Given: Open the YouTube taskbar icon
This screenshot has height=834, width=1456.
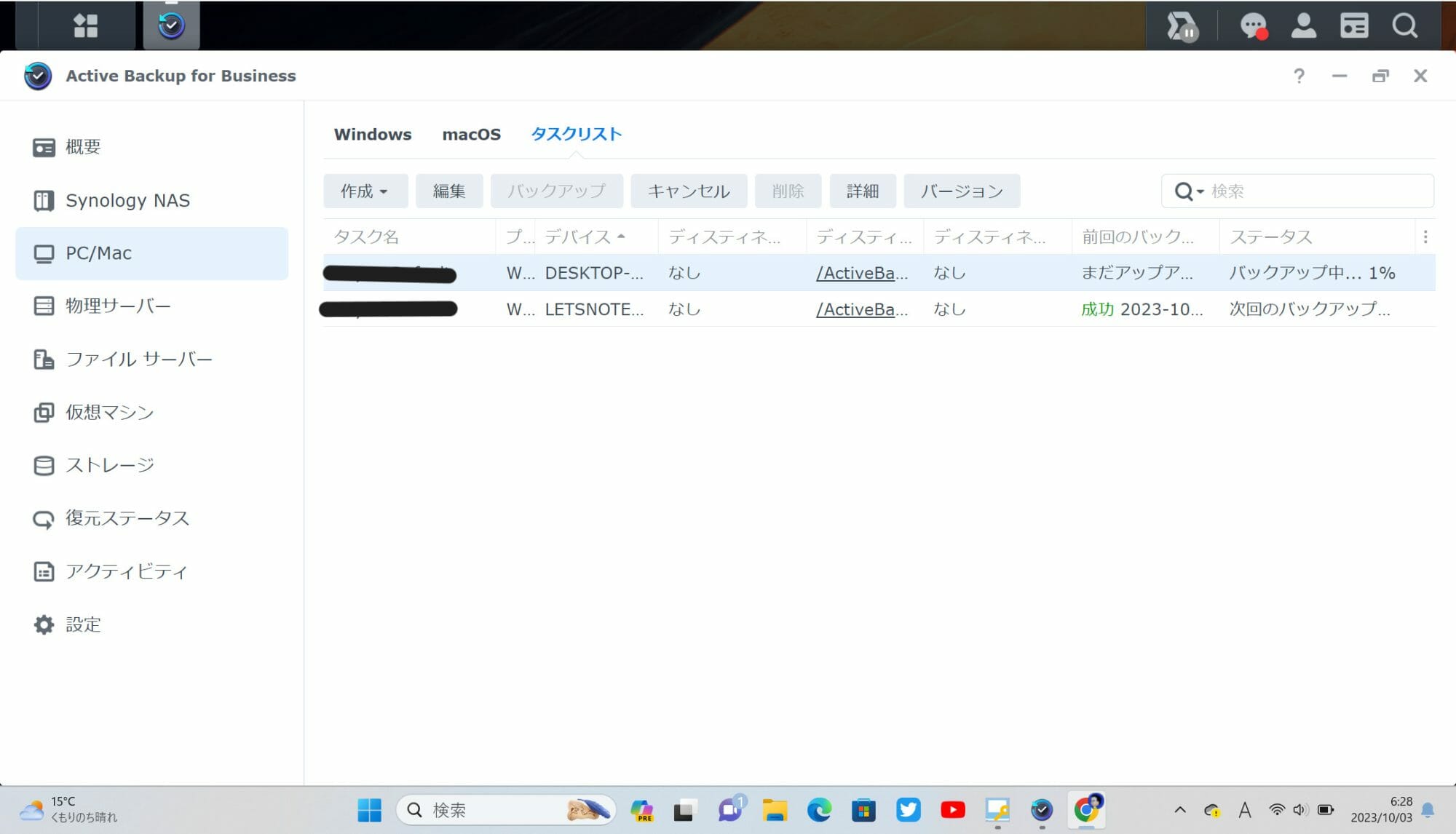Looking at the screenshot, I should tap(952, 810).
